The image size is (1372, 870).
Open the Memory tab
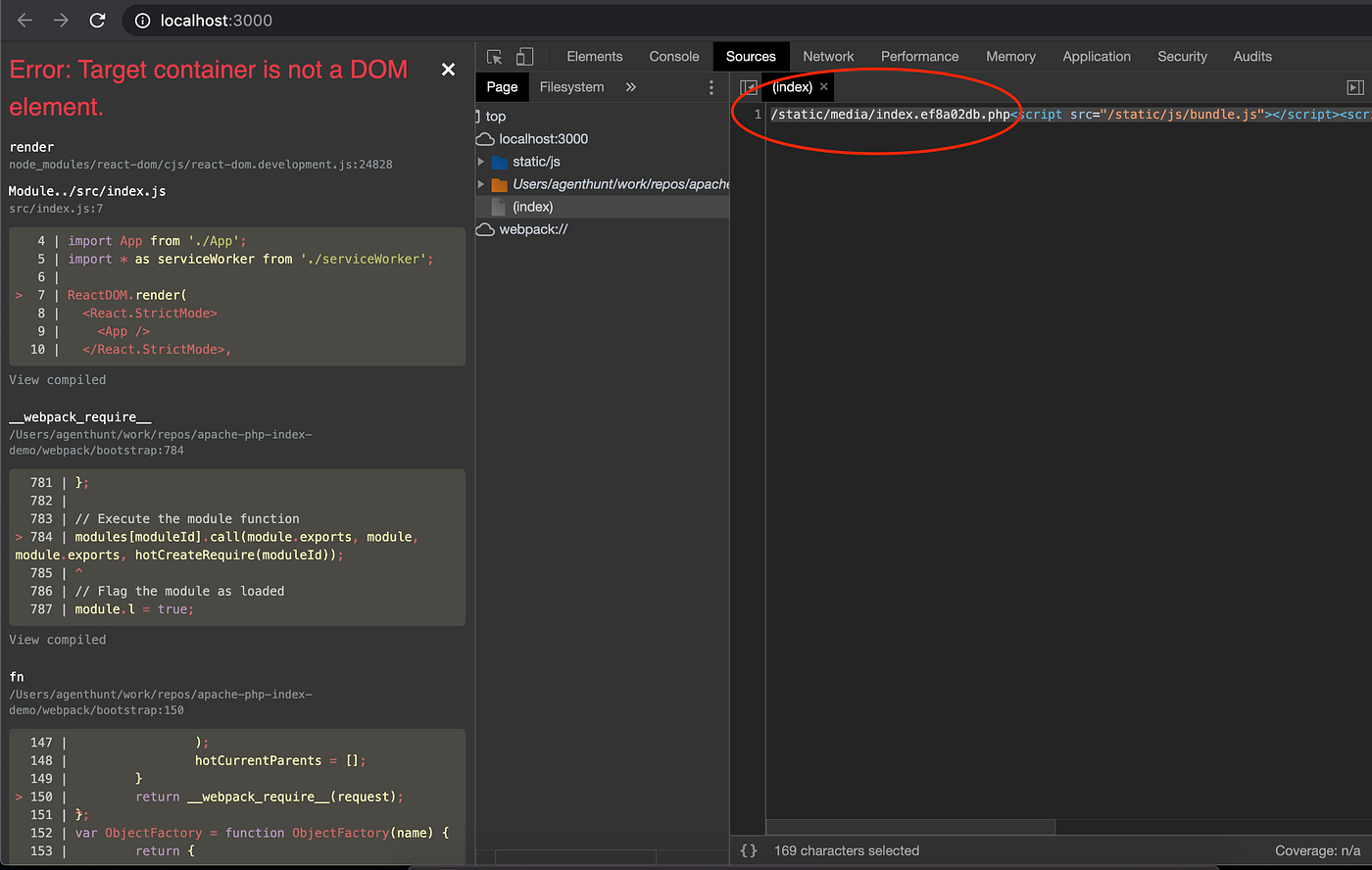tap(1010, 57)
